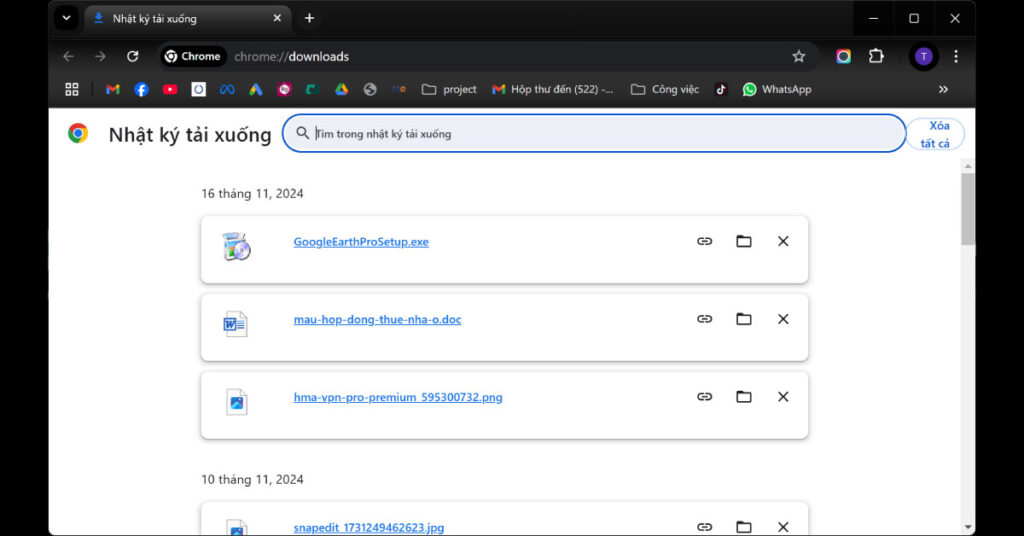Open the Meta bookmark icon

tap(227, 89)
